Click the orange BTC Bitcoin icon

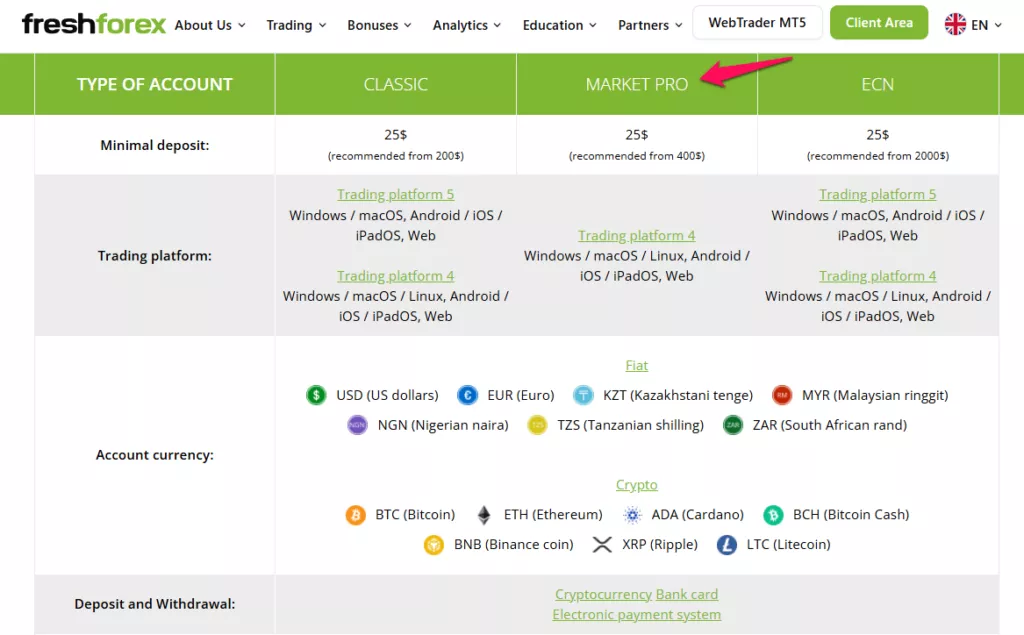click(355, 515)
